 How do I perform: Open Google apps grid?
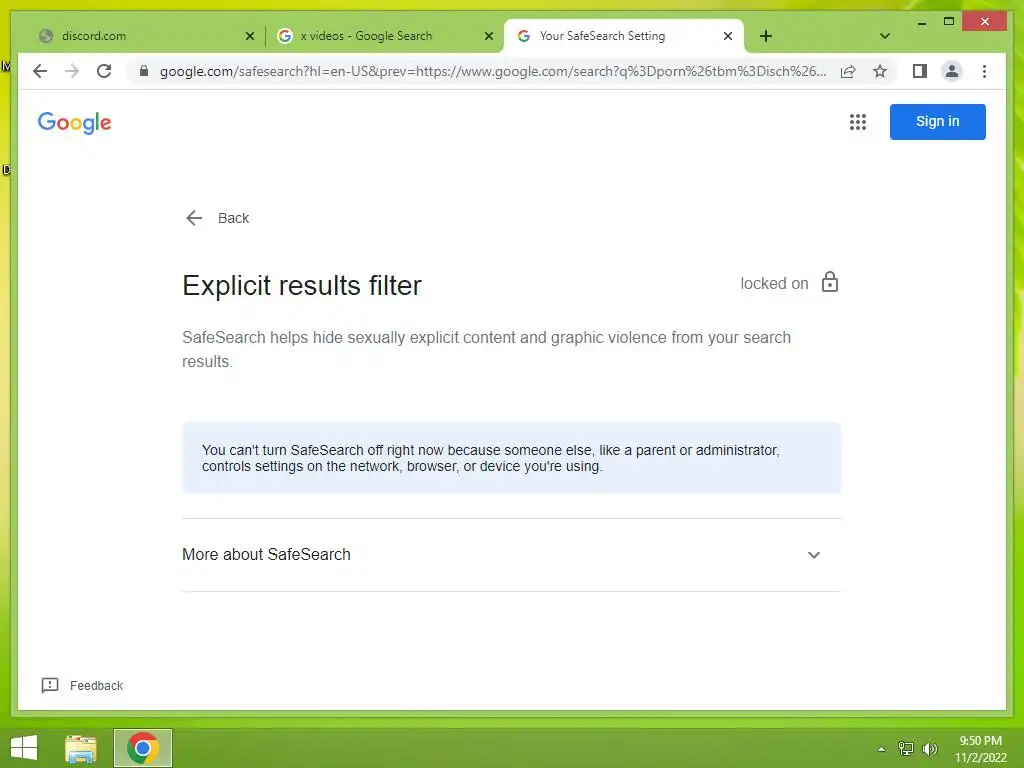pos(857,122)
